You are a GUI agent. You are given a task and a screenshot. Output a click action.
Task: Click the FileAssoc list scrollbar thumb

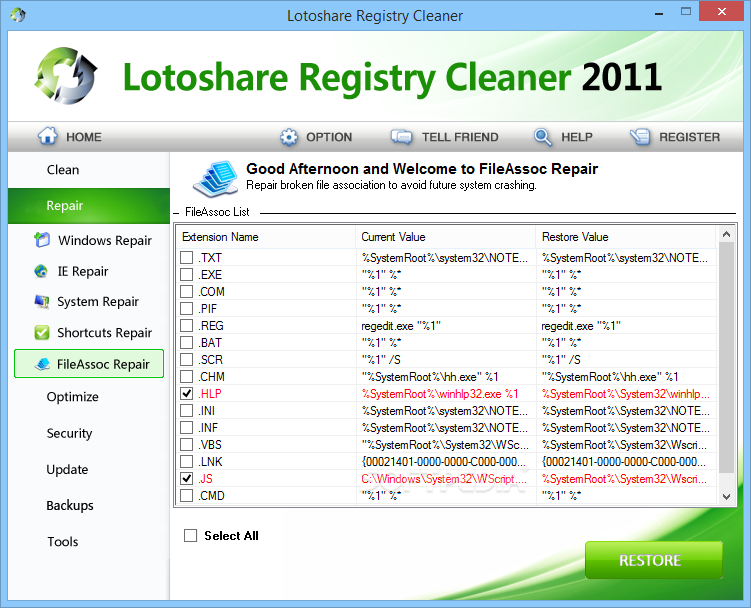726,357
